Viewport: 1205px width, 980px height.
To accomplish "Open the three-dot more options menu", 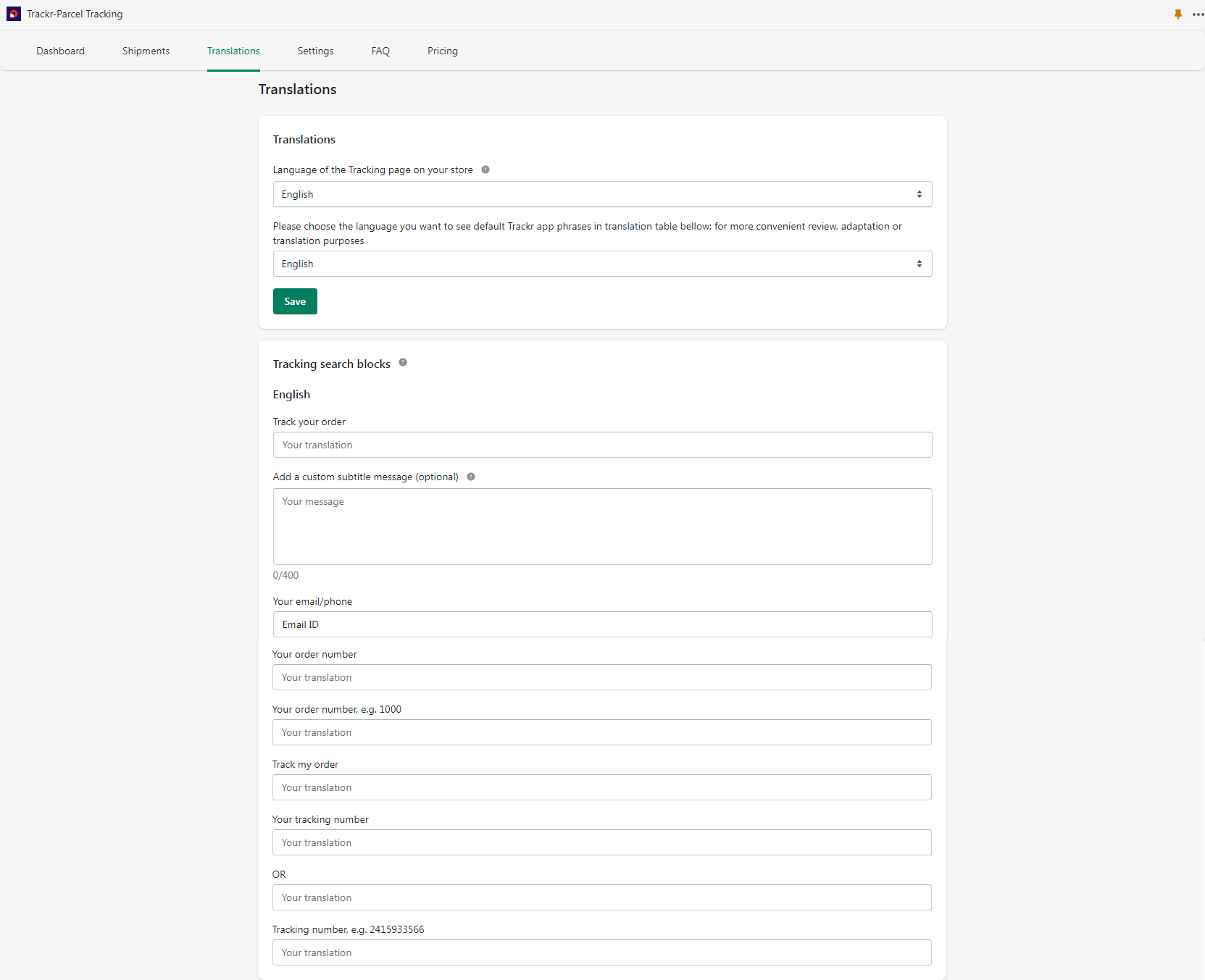I will pos(1197,14).
